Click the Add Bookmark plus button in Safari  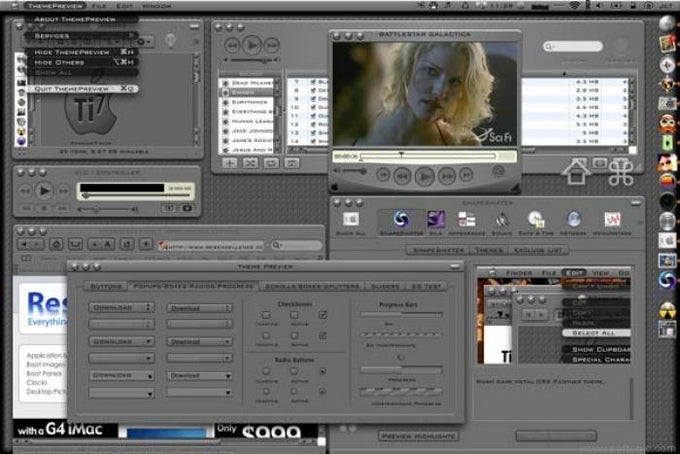(146, 244)
